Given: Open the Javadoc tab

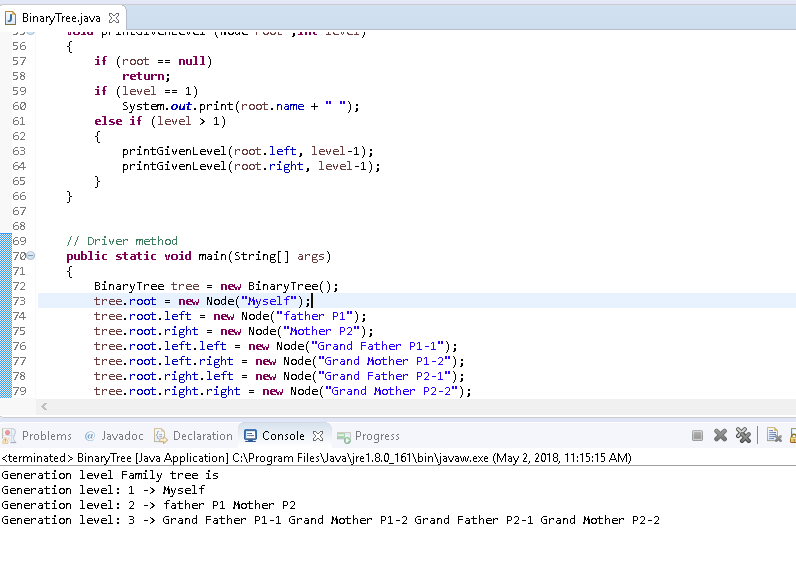Looking at the screenshot, I should pos(122,436).
